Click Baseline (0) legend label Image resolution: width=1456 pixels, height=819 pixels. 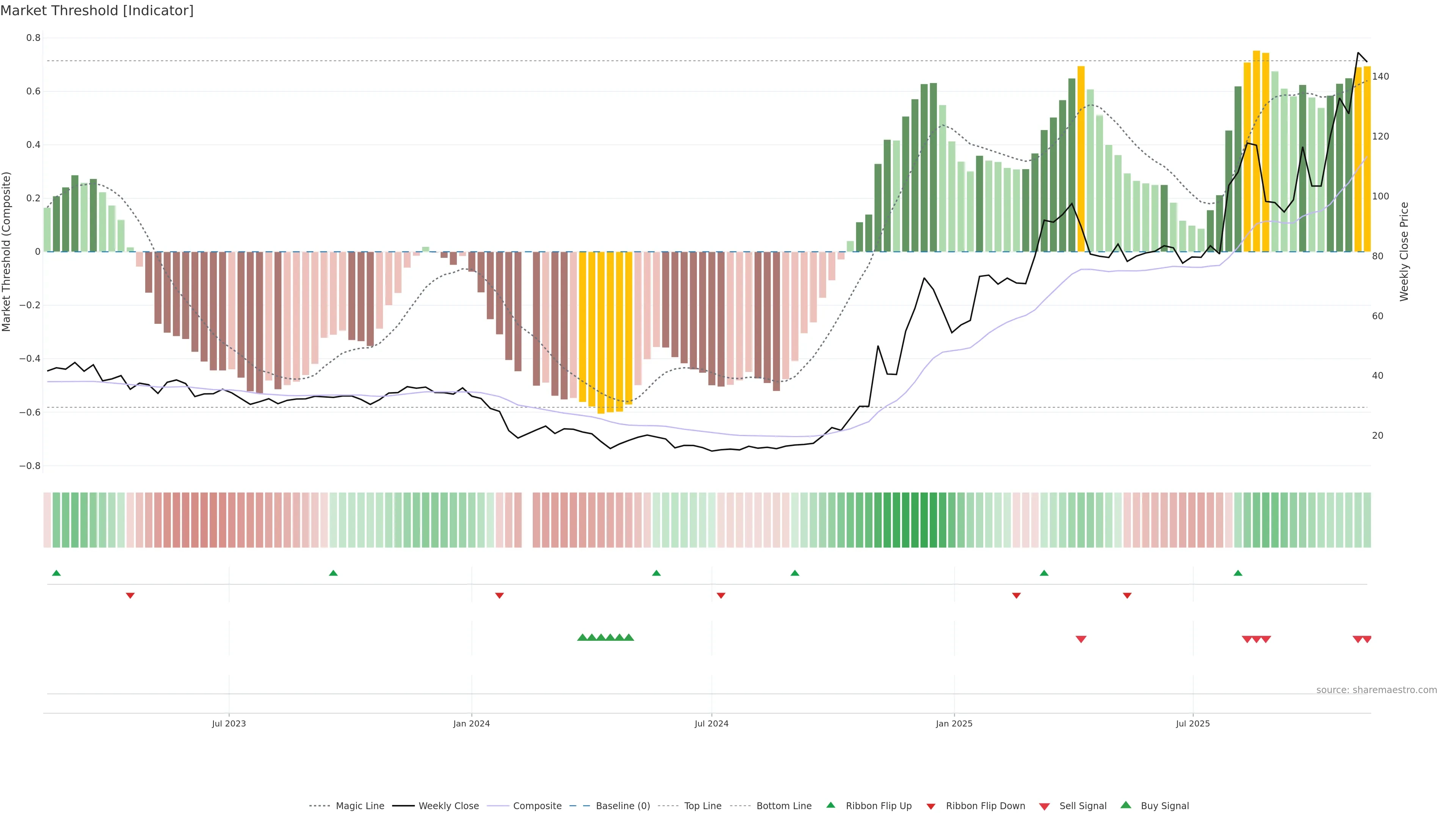[623, 806]
